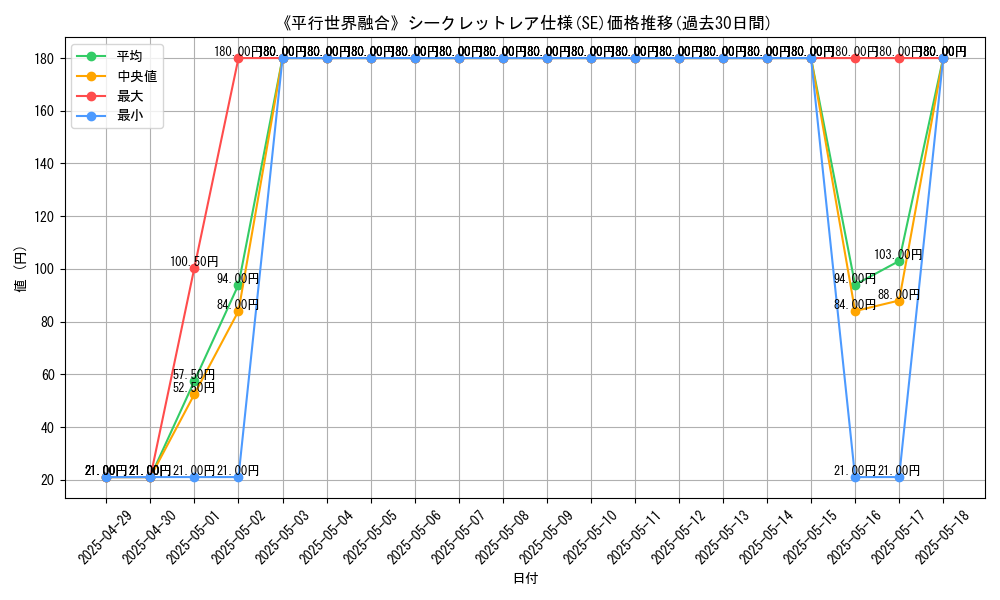Click the y-axis tick value 120
Screen dimensions: 1000x600
[x=45, y=217]
